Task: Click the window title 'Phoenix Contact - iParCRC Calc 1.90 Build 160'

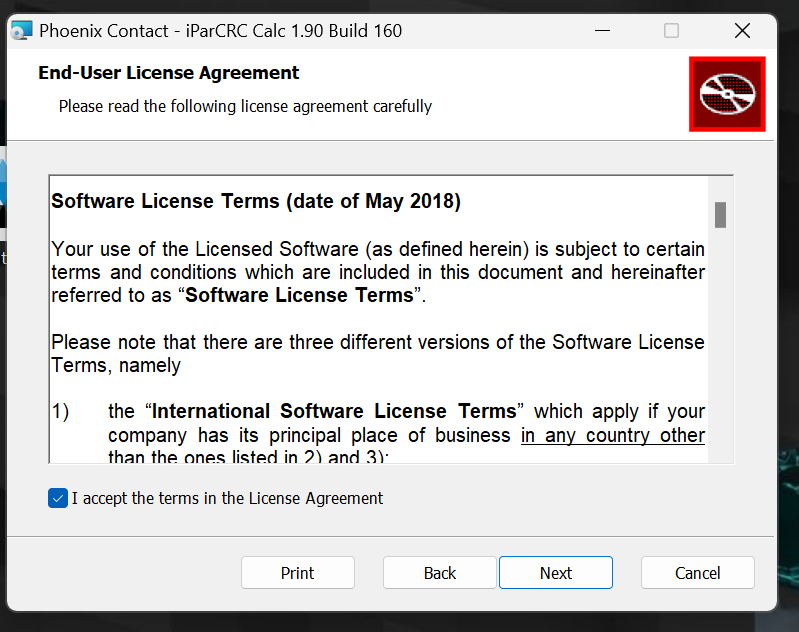Action: [x=221, y=31]
